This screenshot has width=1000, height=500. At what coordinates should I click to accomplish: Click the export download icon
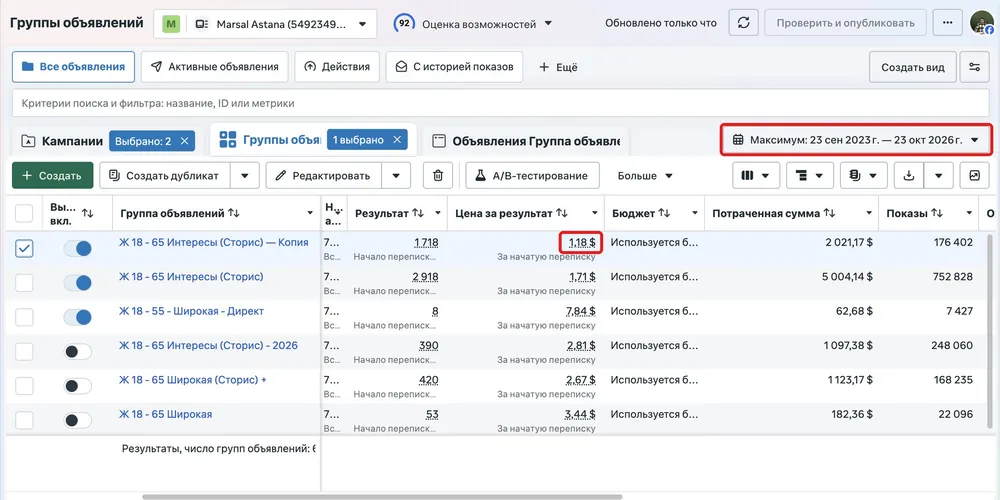pos(909,175)
